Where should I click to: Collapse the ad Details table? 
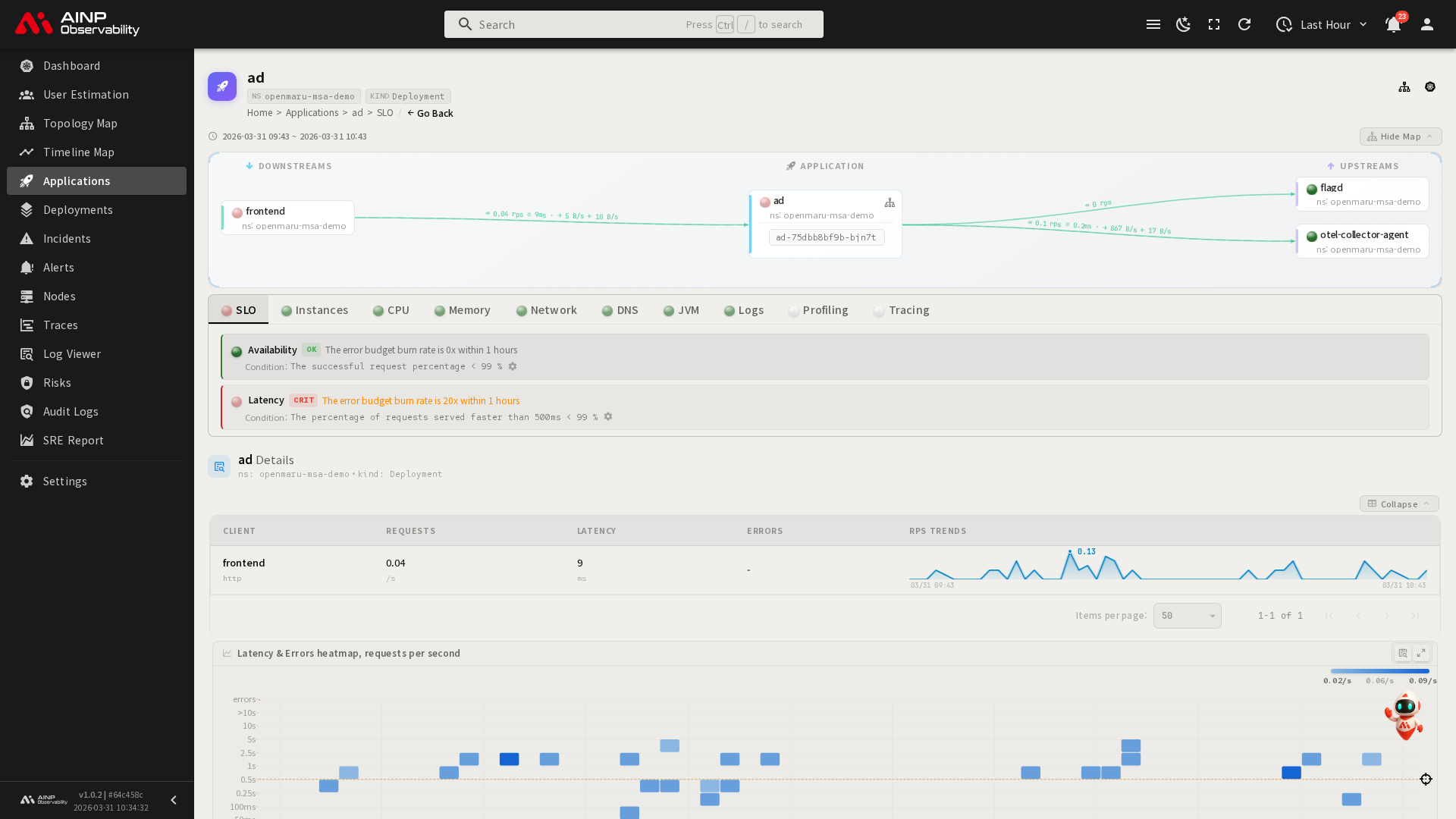pos(1398,504)
